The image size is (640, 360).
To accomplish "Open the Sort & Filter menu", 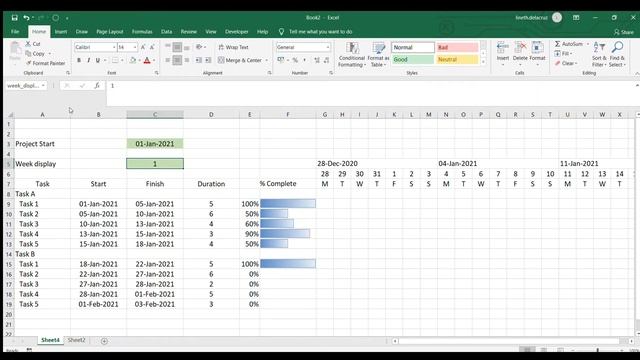I will 599,54.
